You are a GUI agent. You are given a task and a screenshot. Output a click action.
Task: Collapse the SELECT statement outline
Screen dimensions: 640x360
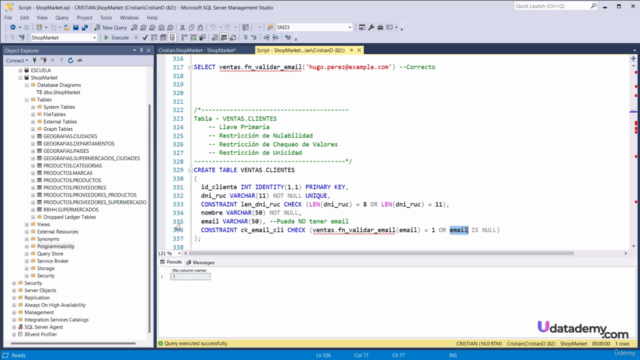tap(190, 67)
